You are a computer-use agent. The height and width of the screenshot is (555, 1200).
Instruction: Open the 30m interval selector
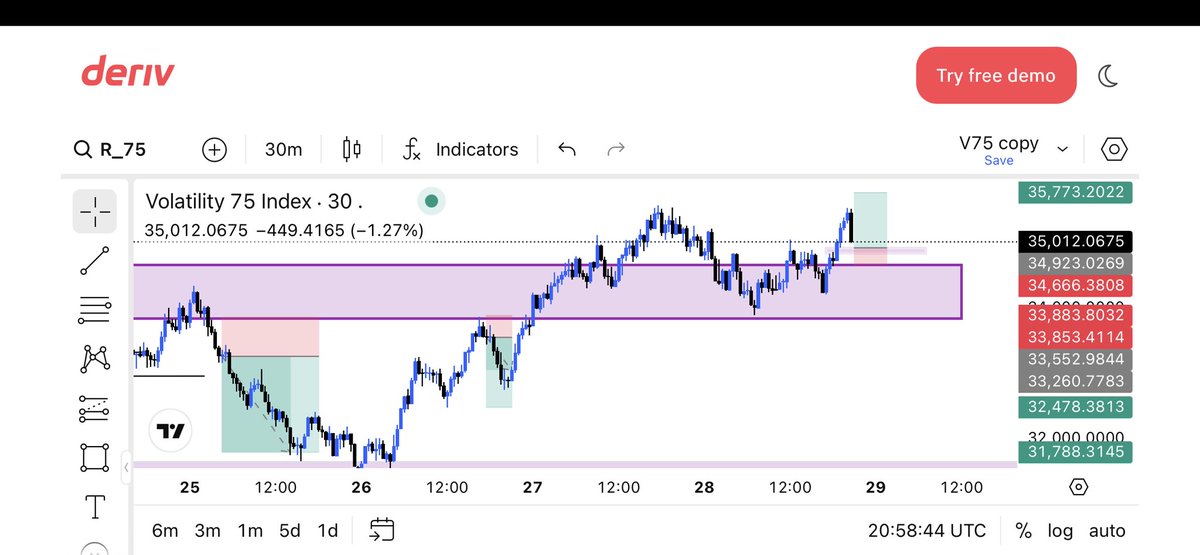click(283, 150)
